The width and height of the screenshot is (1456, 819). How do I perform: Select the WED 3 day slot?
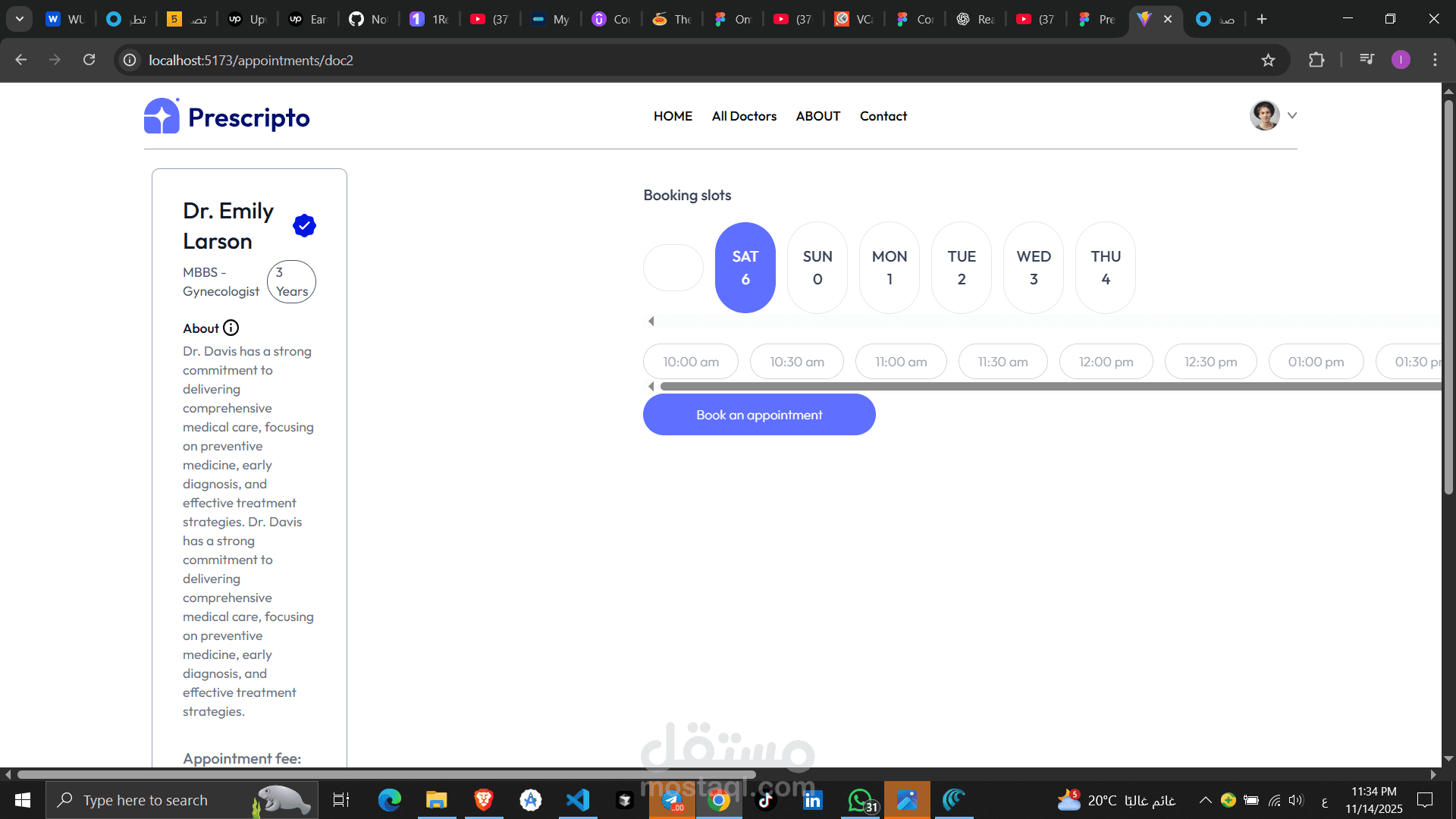click(x=1034, y=268)
